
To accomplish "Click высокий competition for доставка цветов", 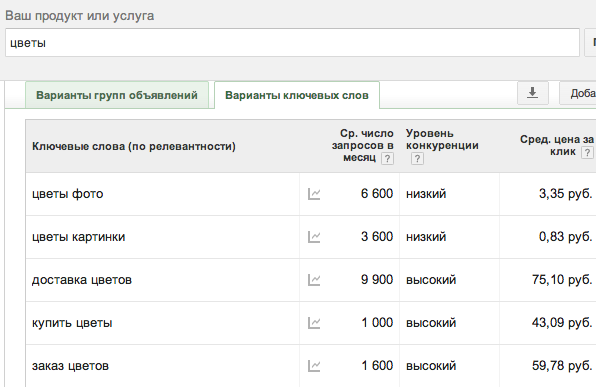I will (x=431, y=280).
